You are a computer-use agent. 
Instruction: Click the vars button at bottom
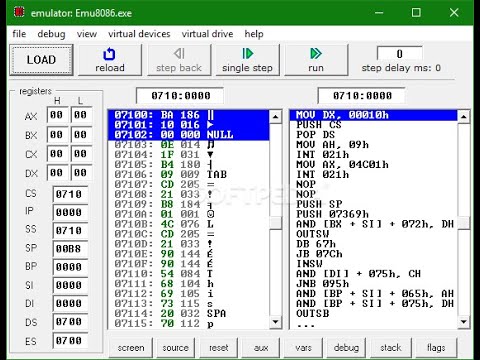coord(303,348)
